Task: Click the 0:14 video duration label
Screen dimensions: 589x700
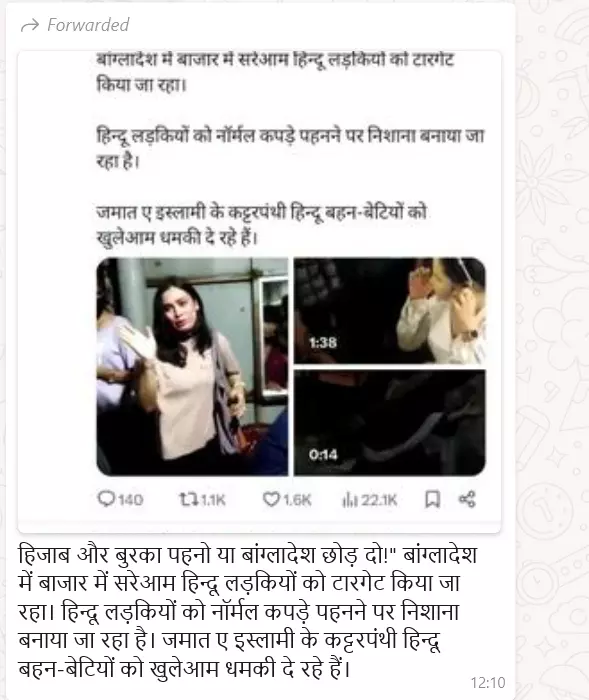Action: [323, 455]
